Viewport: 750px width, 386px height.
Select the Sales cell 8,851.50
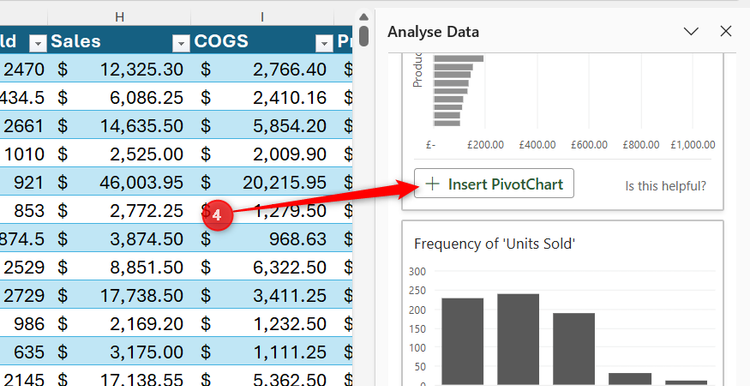point(119,267)
